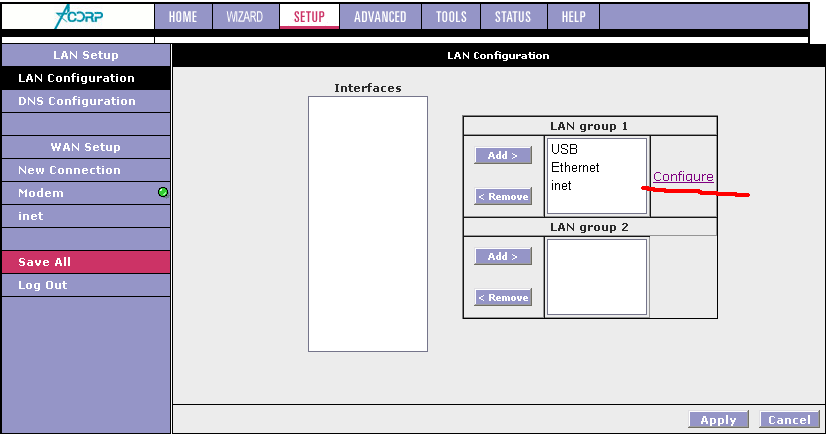Click the Cancel button
826x435 pixels.
point(789,420)
